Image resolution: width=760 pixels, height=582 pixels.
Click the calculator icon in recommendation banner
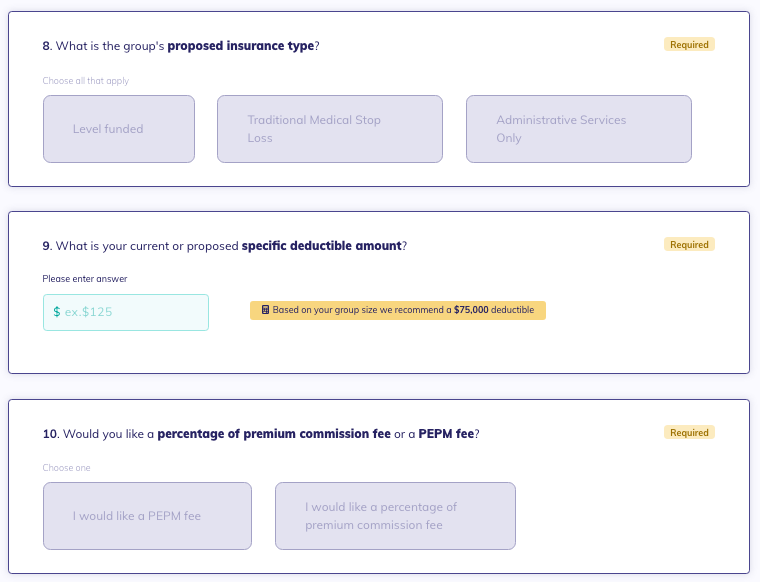(265, 310)
